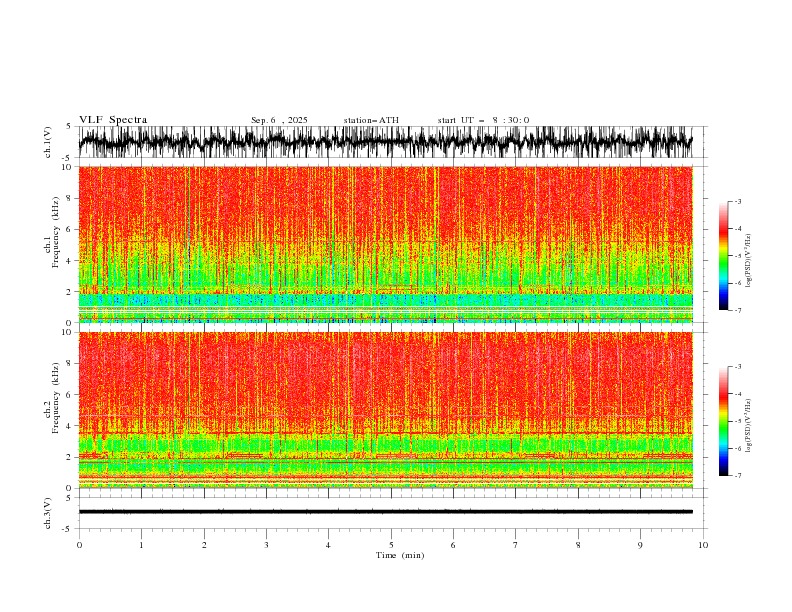Click the "-3" label on ch.1 color bar

pos(737,201)
